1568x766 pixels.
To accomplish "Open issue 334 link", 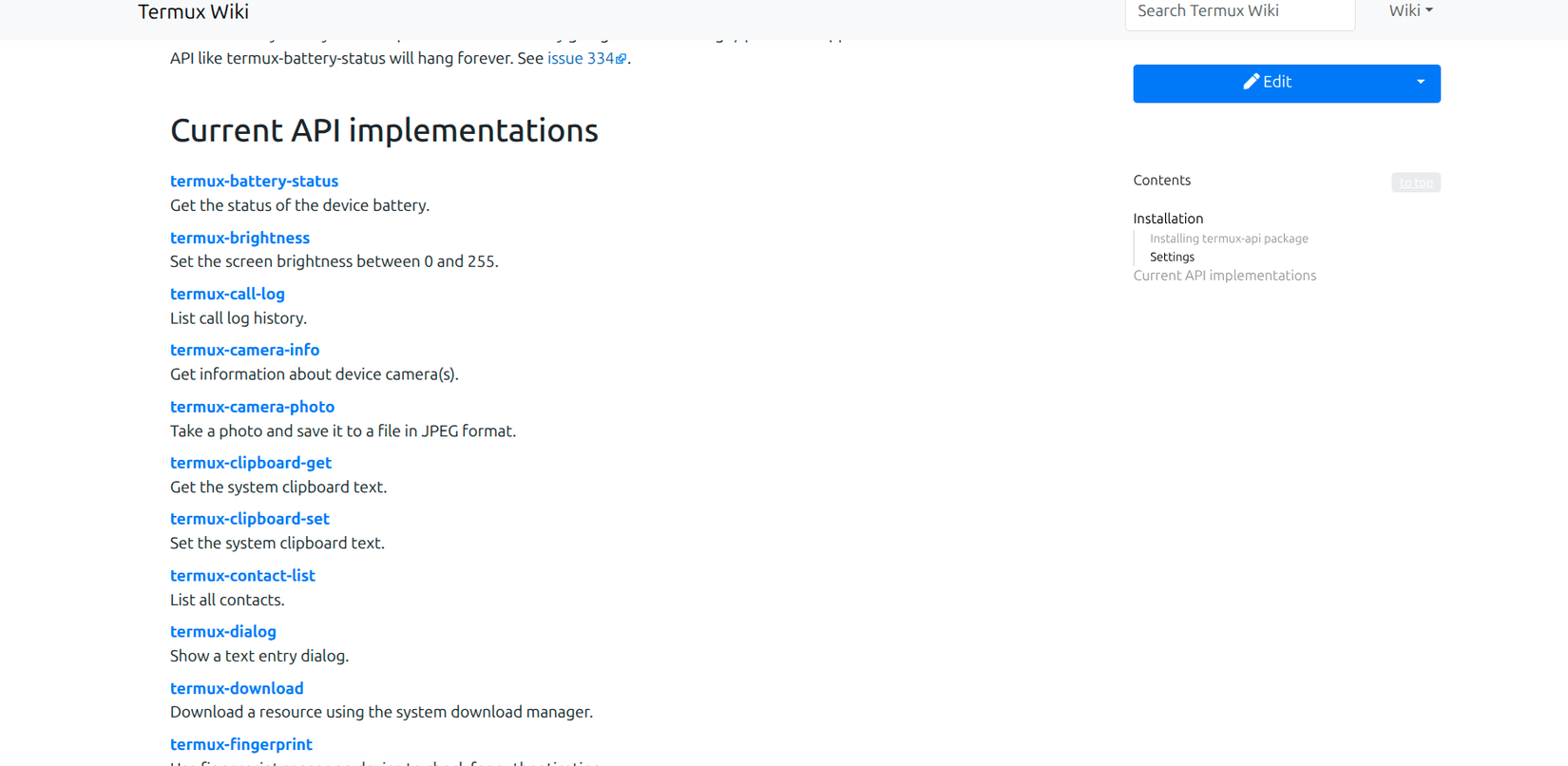I will pyautogui.click(x=581, y=58).
